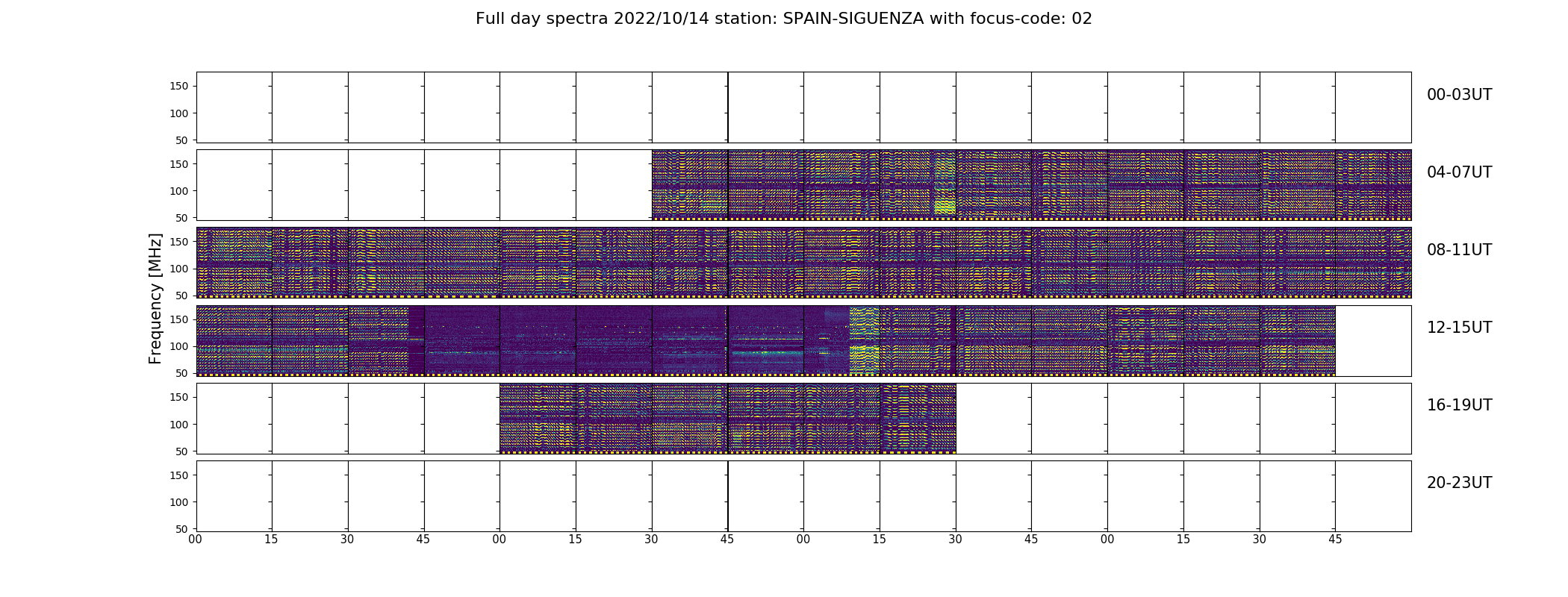Image resolution: width=1568 pixels, height=597 pixels.
Task: Click the 08-11UT spectrogram data strip
Action: click(x=803, y=263)
